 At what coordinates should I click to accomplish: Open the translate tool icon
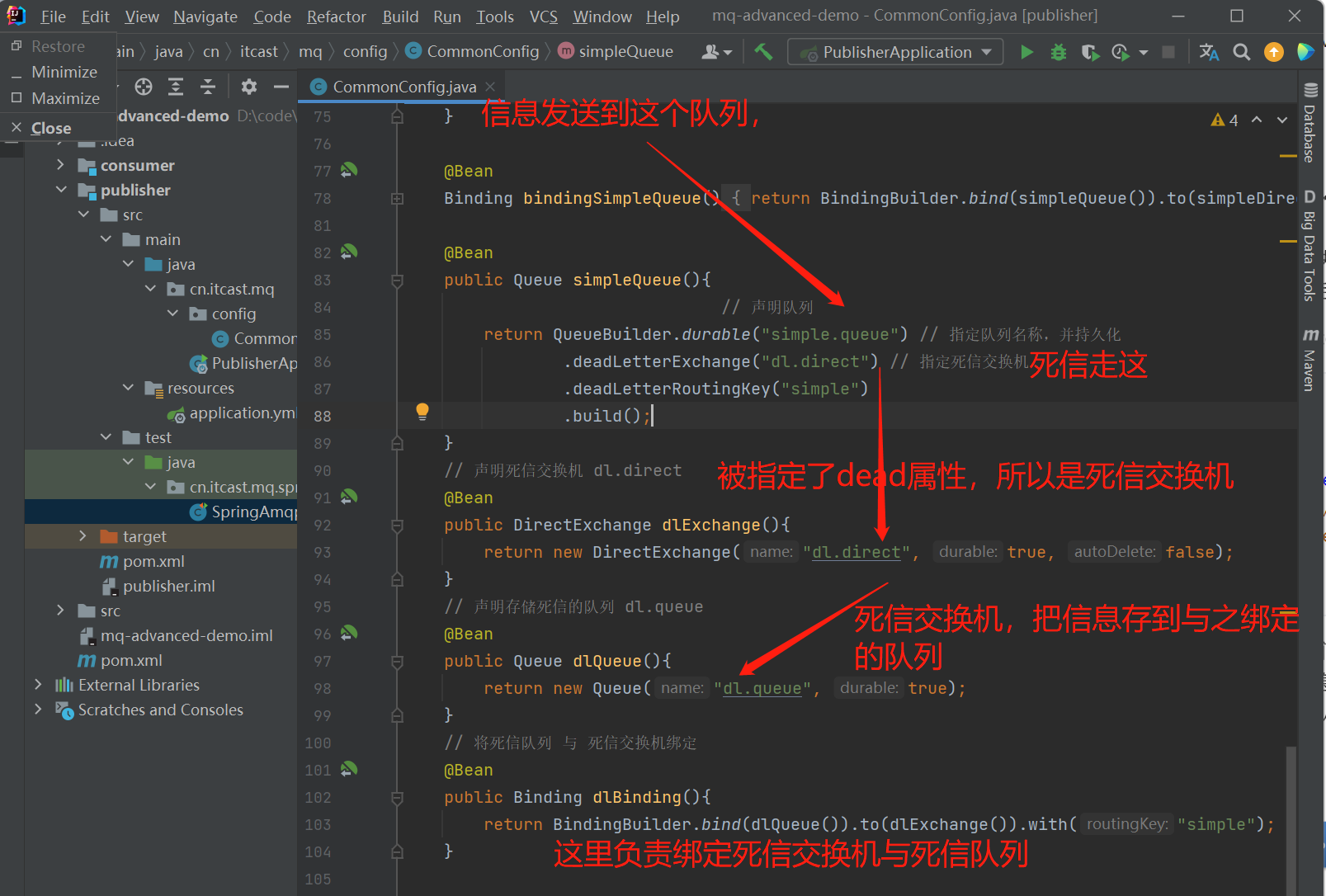(1209, 52)
